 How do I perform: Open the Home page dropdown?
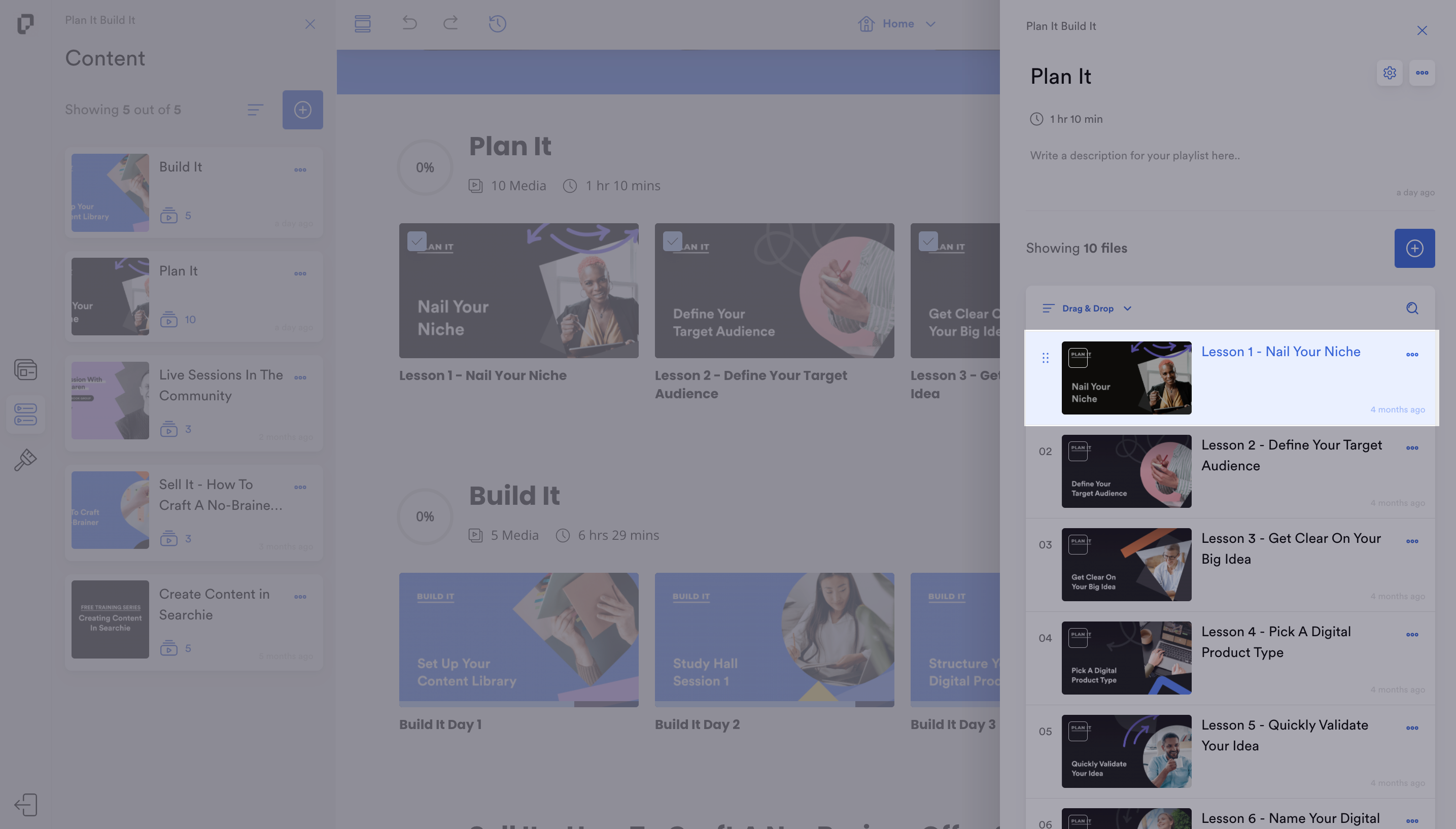pos(897,24)
